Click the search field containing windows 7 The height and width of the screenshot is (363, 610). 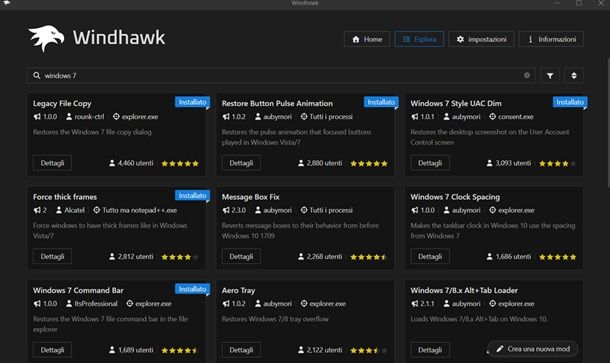pos(281,75)
